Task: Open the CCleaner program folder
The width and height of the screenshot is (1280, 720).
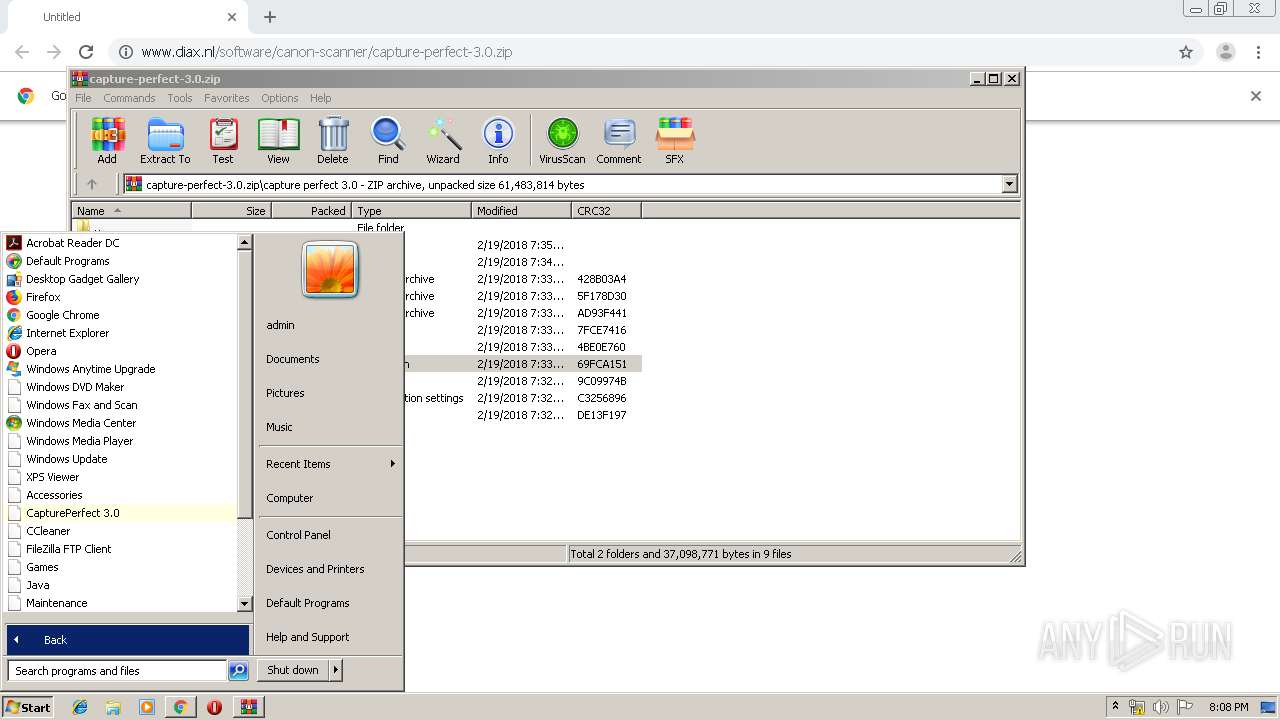Action: click(x=120, y=531)
